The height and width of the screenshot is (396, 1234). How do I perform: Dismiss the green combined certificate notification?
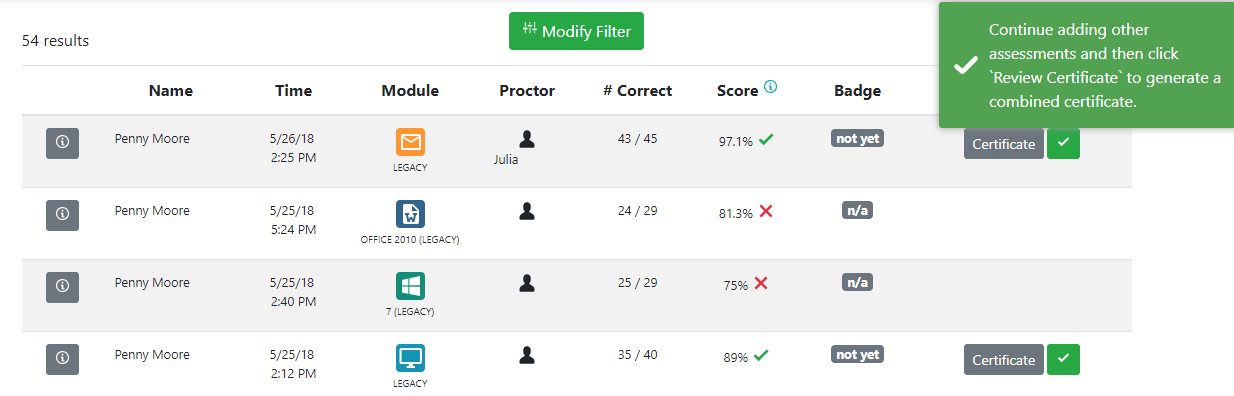tap(1086, 65)
